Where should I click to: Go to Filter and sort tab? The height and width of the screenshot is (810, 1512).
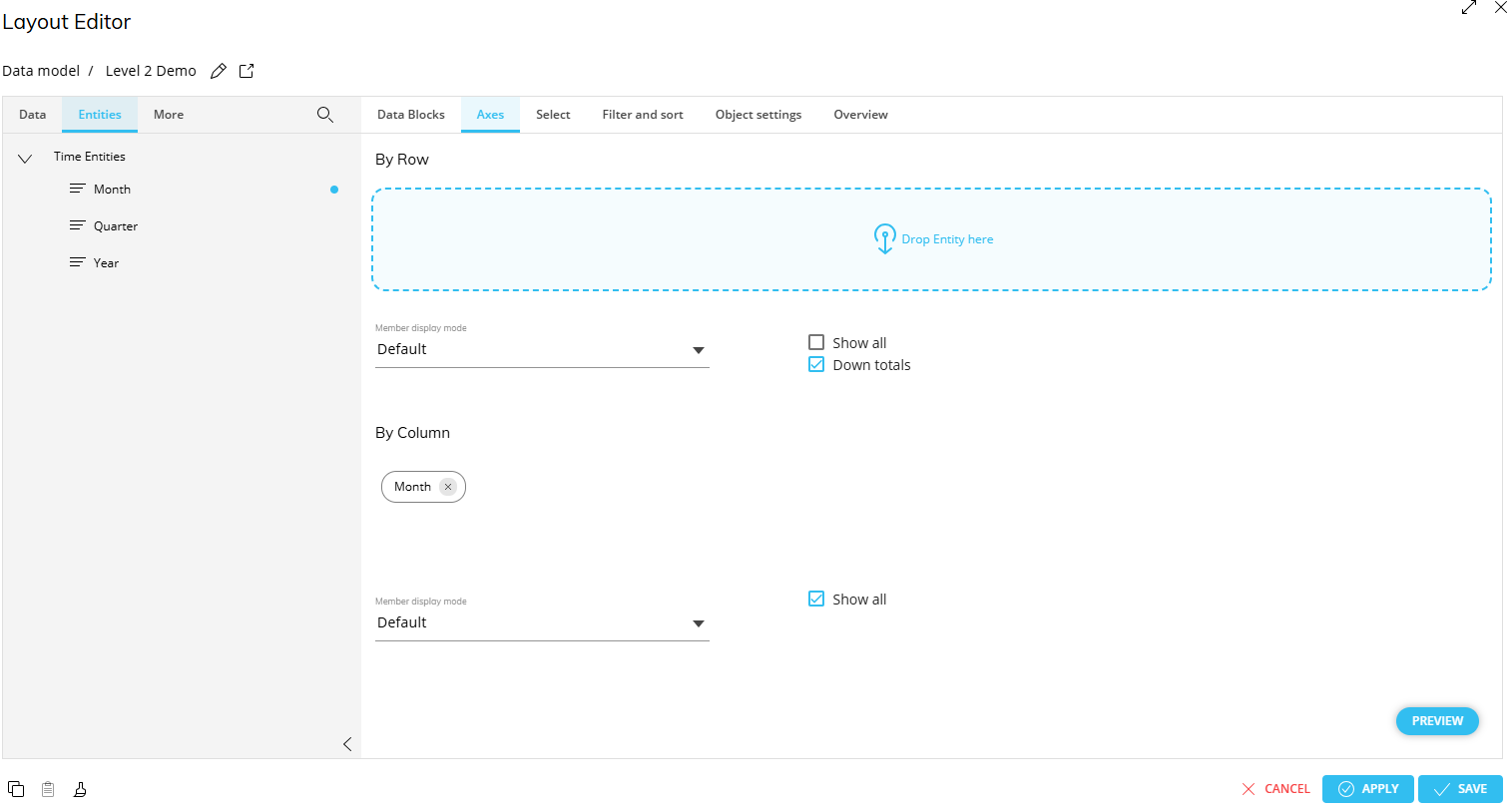click(x=643, y=115)
